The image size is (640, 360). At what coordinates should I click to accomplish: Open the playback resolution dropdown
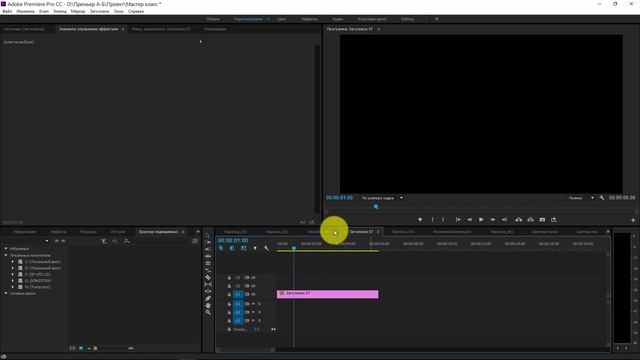(581, 198)
